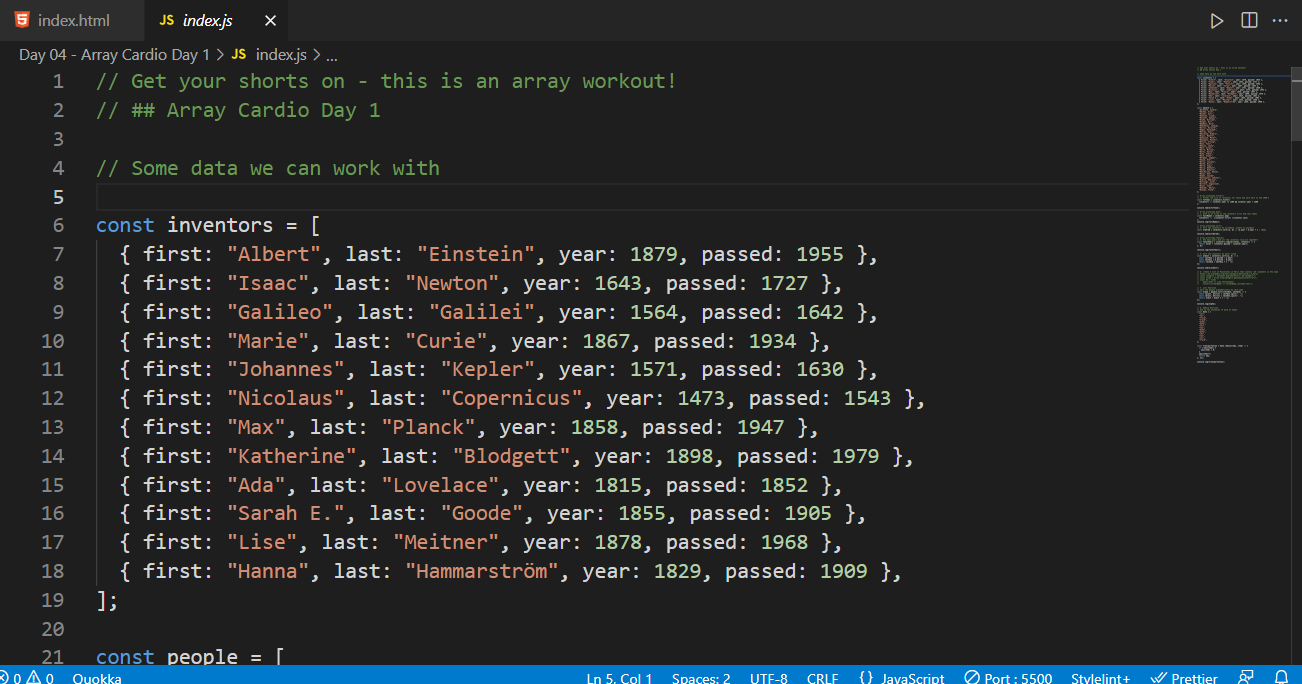The height and width of the screenshot is (684, 1302).
Task: Expand the breadcrumb ellipsis symbol list
Action: pyautogui.click(x=332, y=54)
